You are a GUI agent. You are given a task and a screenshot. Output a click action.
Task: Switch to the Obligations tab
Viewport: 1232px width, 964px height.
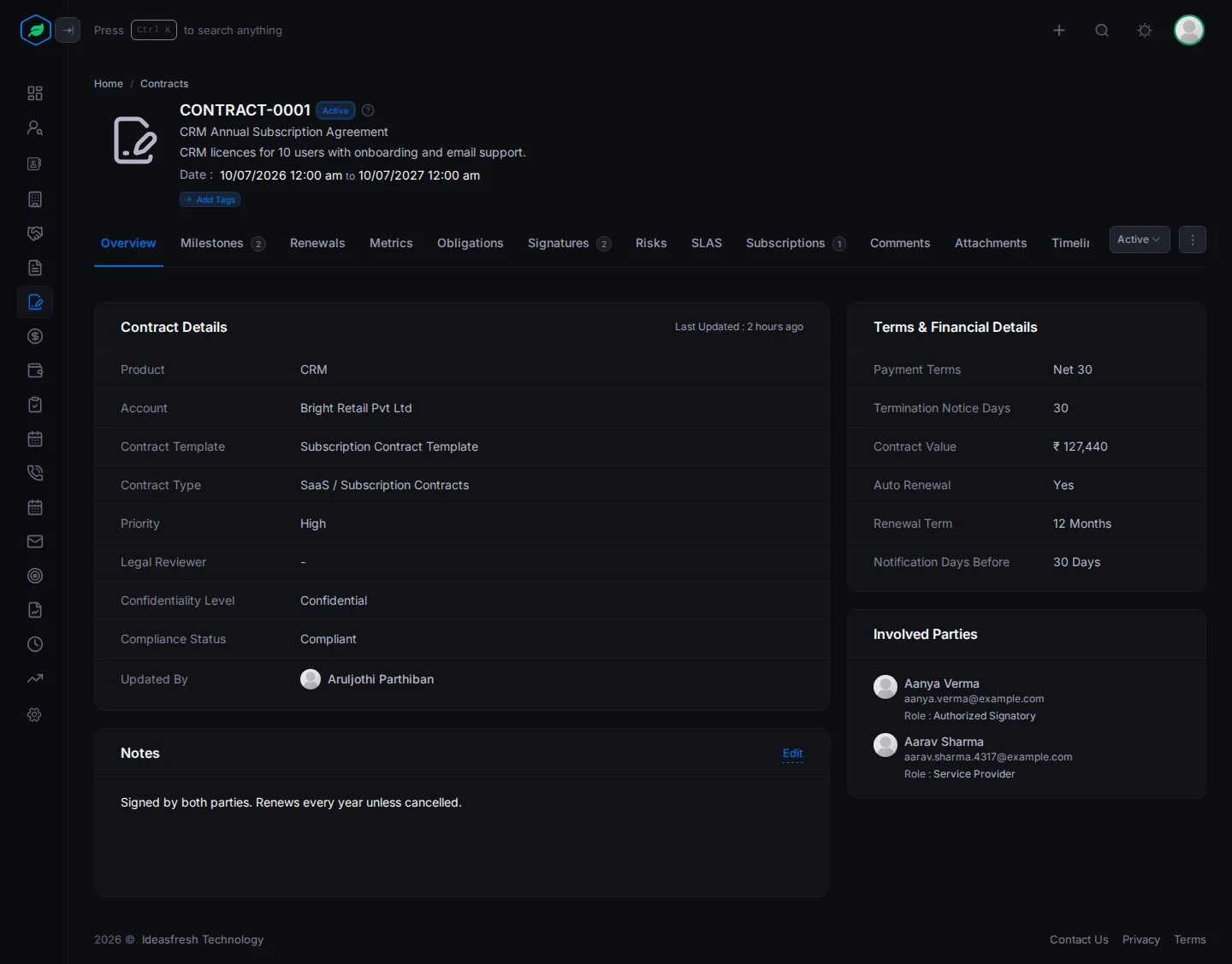pos(471,243)
